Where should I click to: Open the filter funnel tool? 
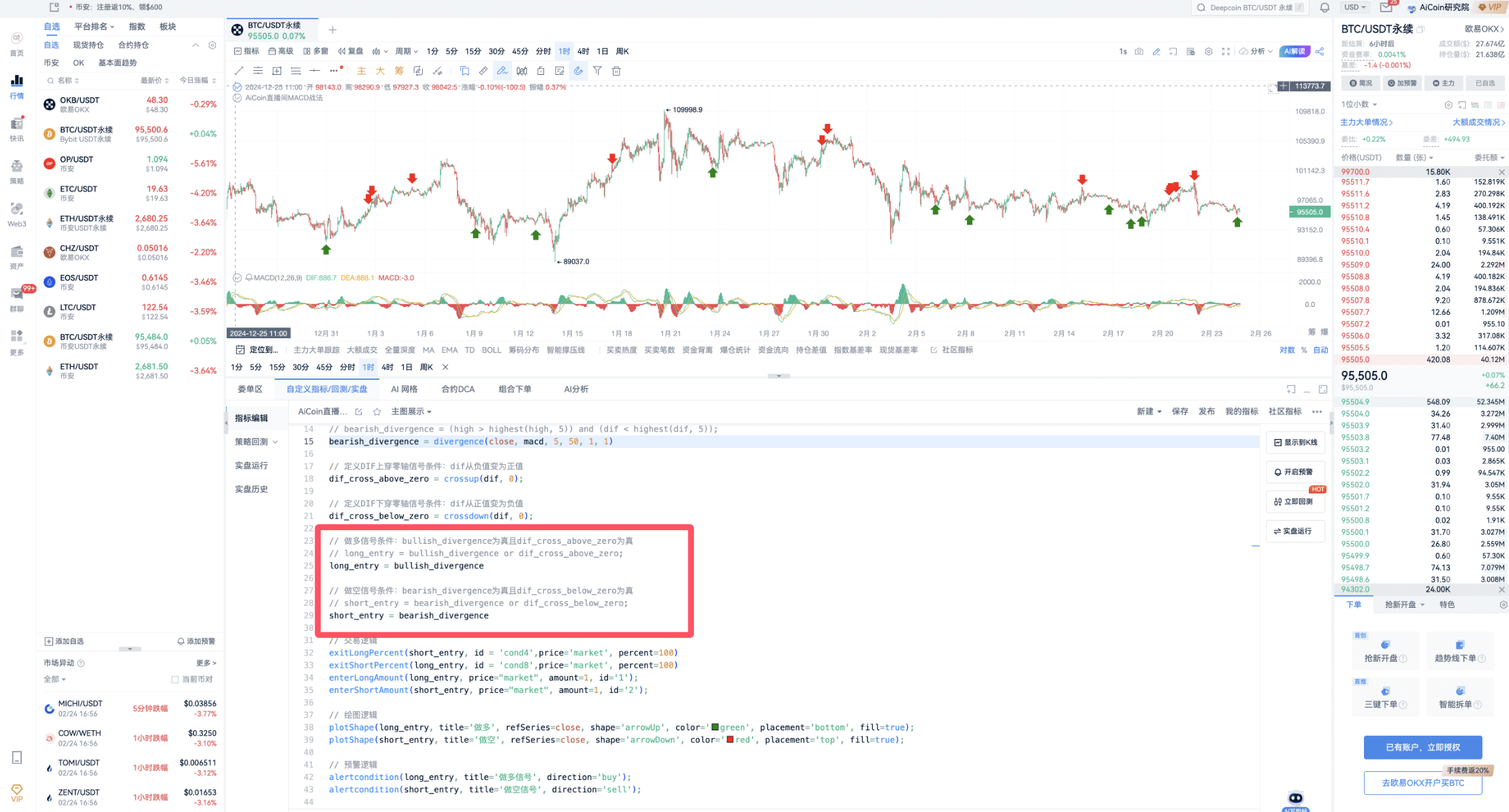(x=597, y=71)
